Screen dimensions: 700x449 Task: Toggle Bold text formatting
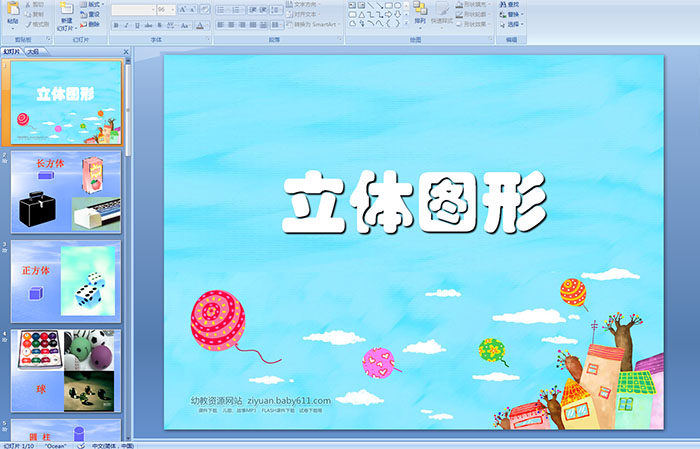[x=115, y=25]
